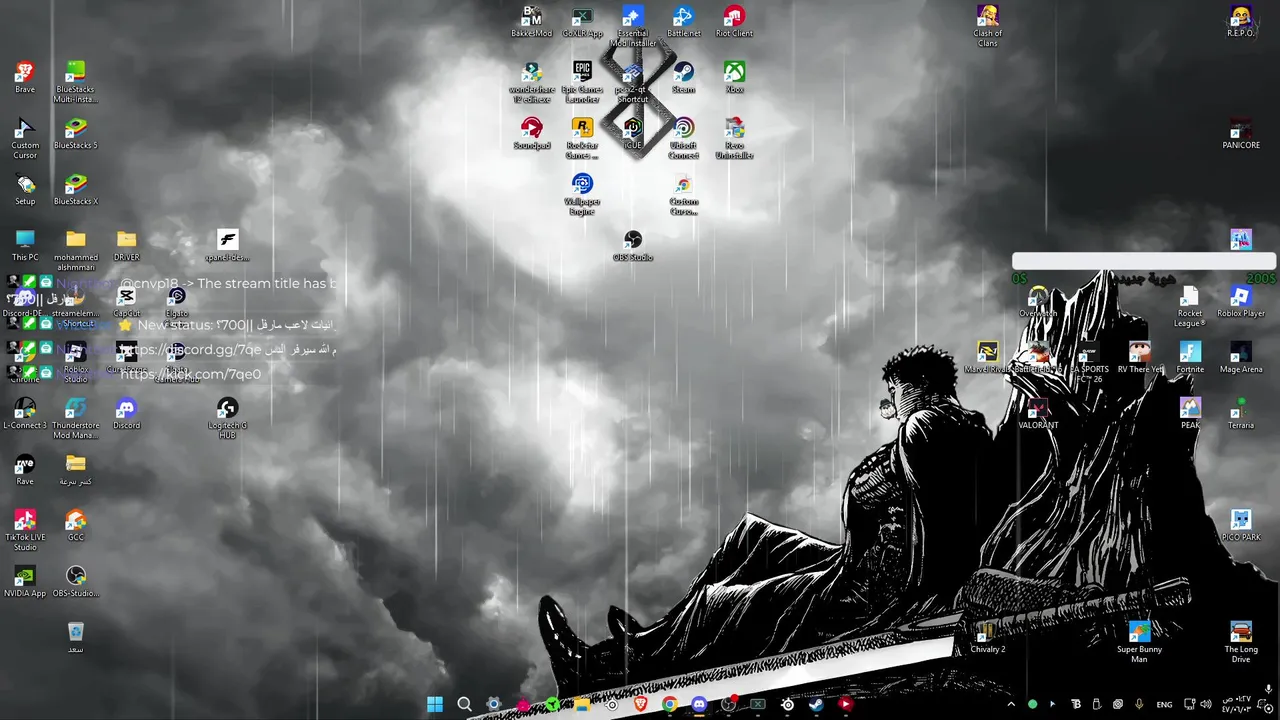Open Rockstar Games Launcher shortcut
The height and width of the screenshot is (720, 1280).
click(x=582, y=137)
